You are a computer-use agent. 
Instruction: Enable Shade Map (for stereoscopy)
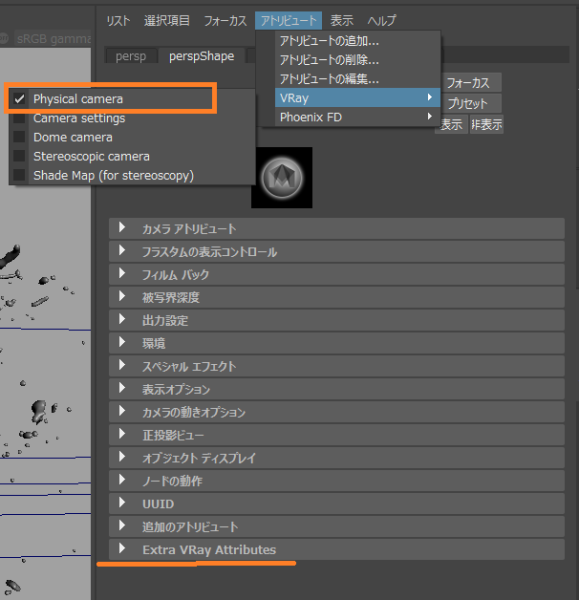point(19,175)
